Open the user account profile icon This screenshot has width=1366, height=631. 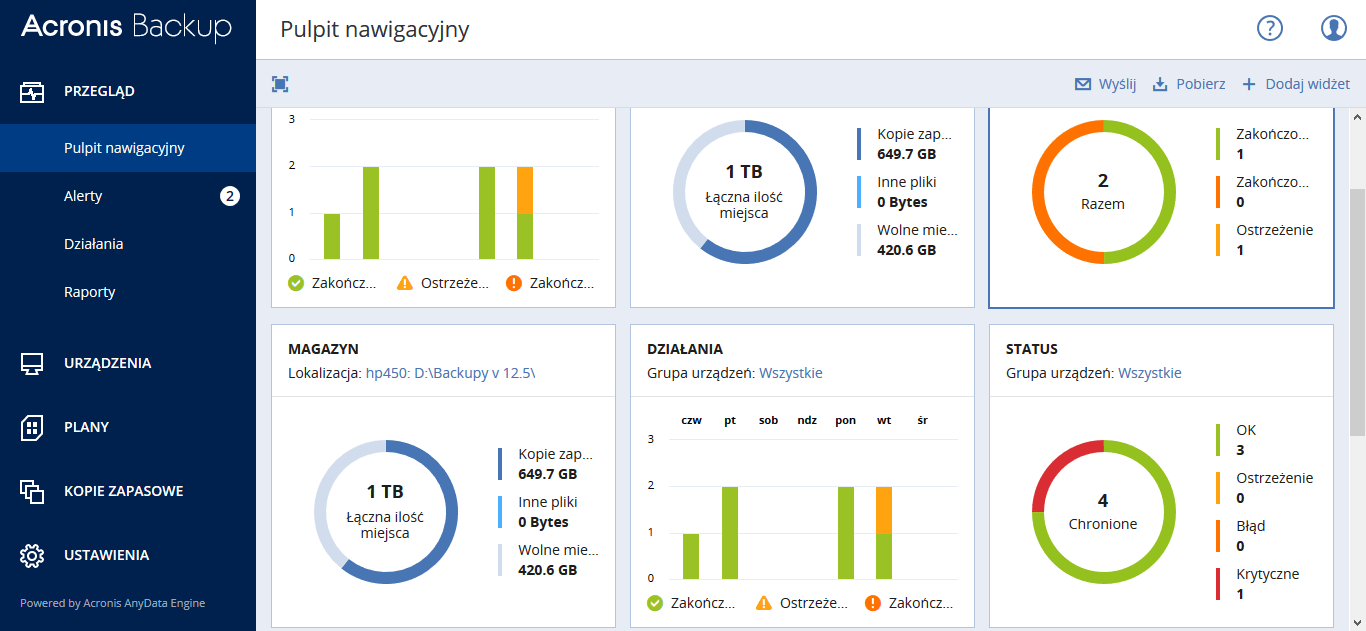tap(1333, 29)
